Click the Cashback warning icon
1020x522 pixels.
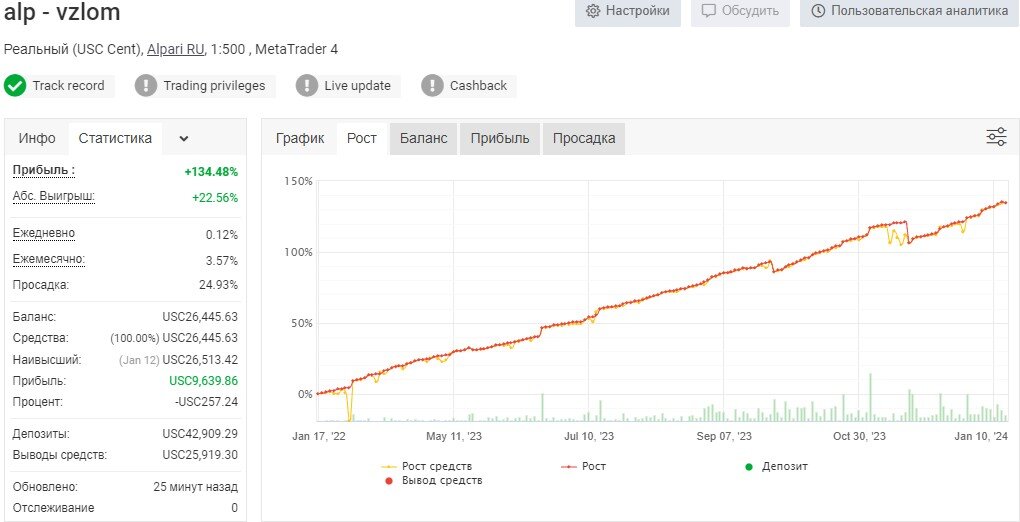(432, 86)
